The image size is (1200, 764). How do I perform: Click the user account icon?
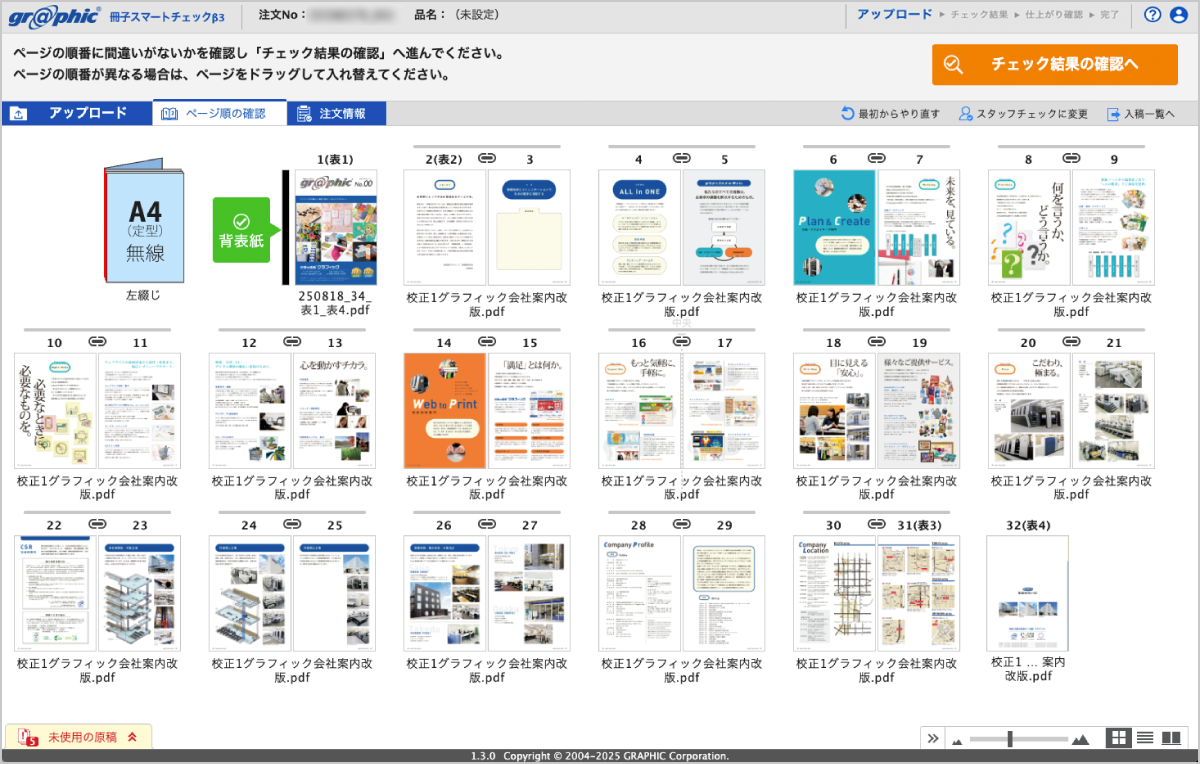(1178, 14)
